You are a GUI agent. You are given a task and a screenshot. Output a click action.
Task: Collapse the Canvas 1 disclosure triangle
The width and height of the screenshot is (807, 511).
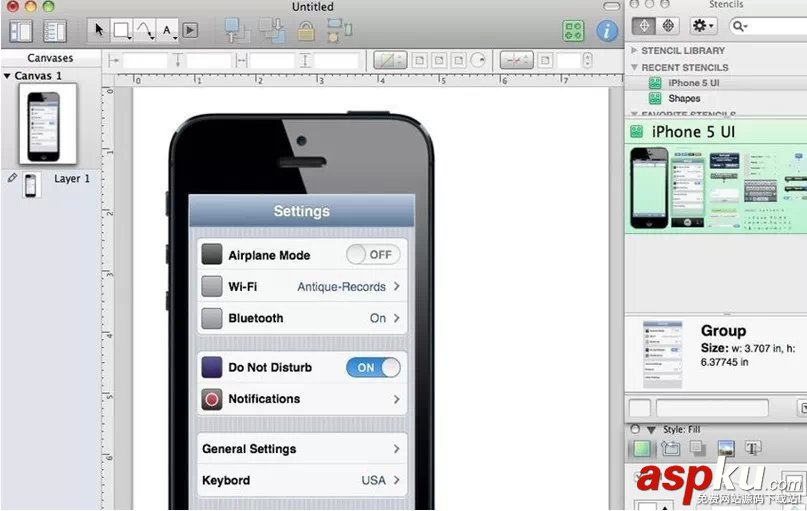7,76
